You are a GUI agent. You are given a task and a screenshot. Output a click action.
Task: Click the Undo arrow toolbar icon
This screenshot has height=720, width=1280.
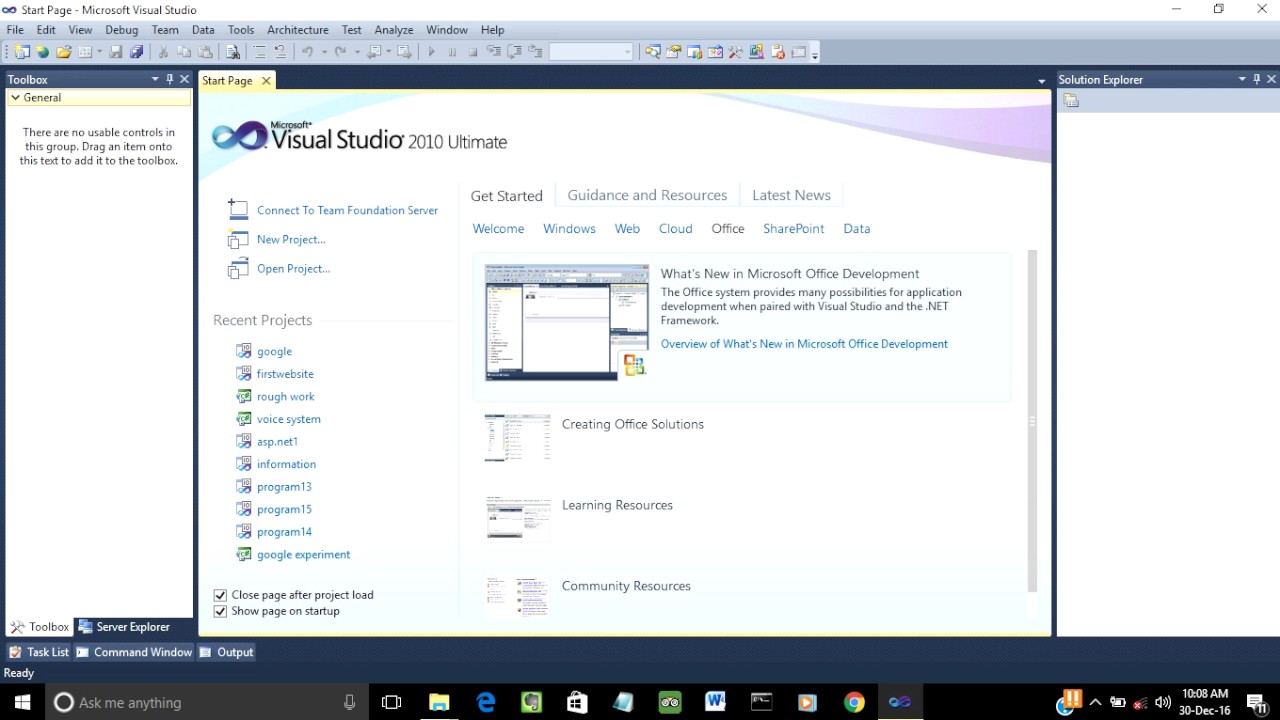pyautogui.click(x=308, y=52)
